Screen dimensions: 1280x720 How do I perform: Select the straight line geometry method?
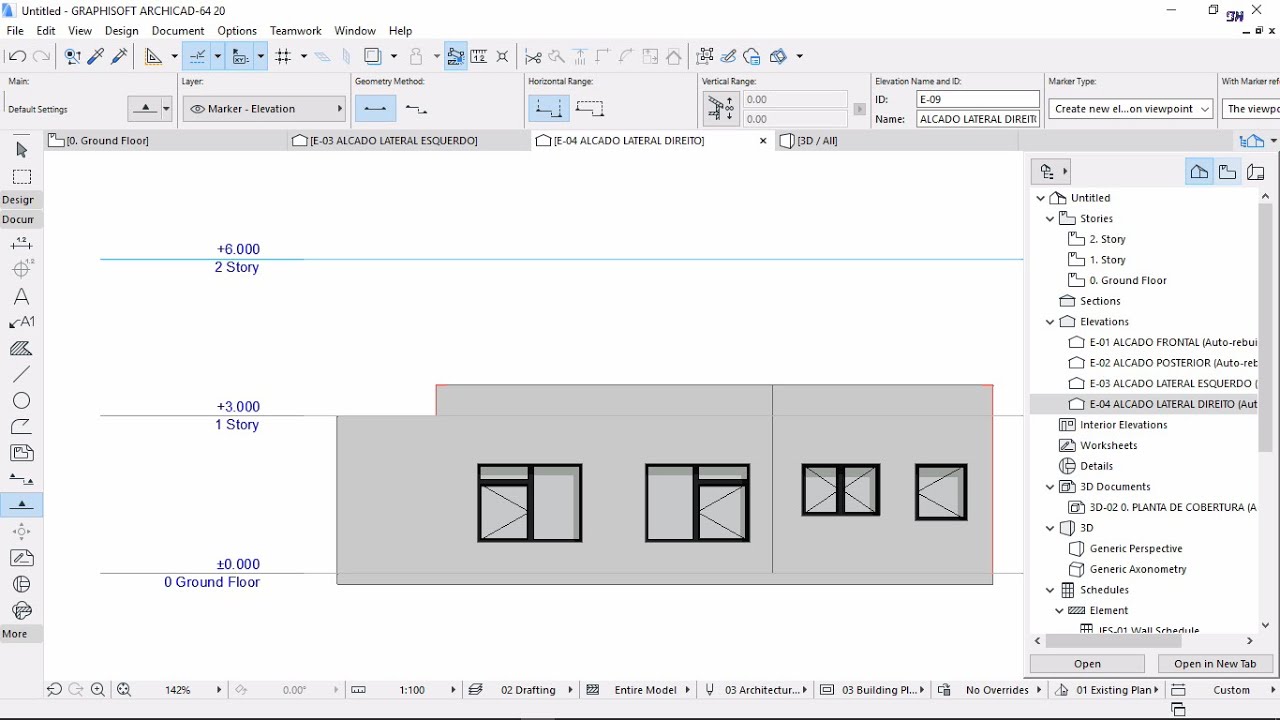coord(376,108)
